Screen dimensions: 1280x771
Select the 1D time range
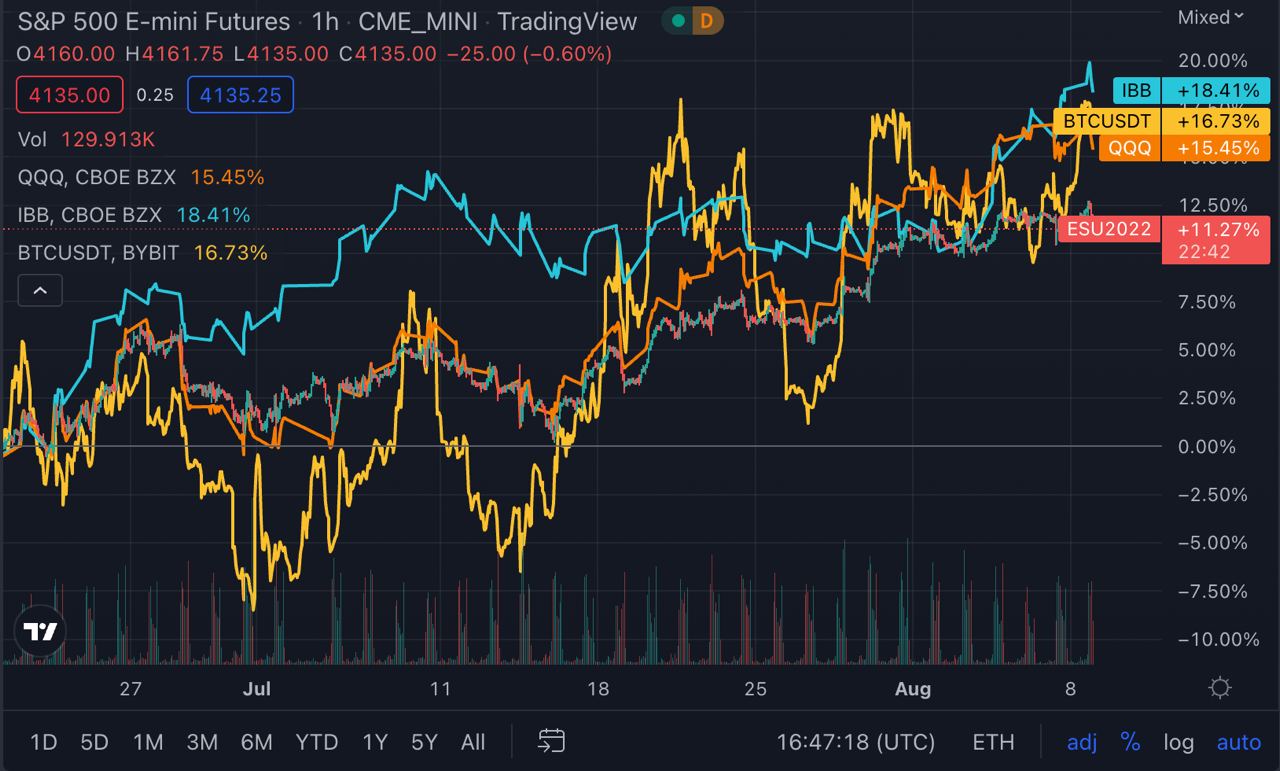pos(43,742)
